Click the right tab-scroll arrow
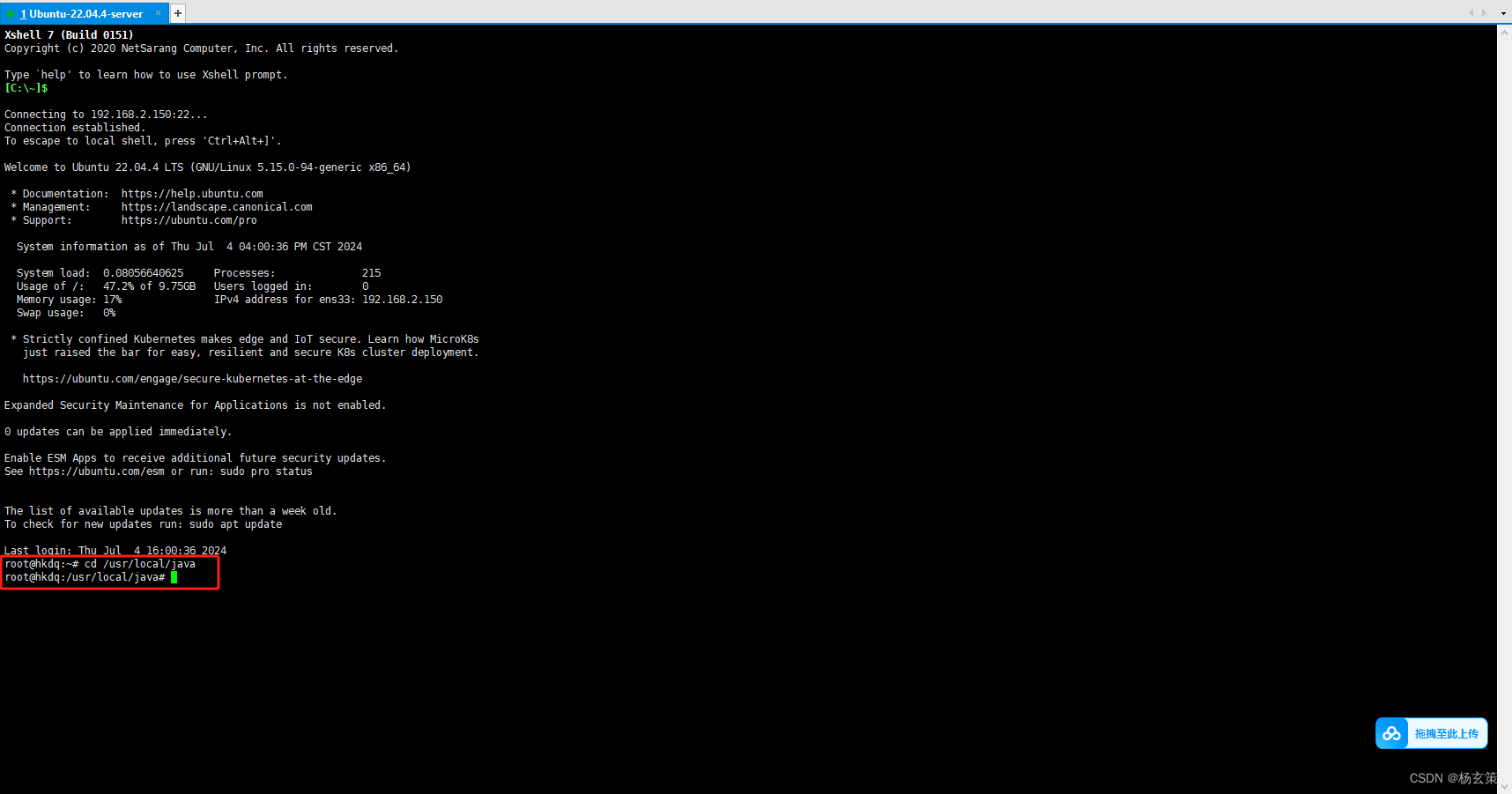This screenshot has height=794, width=1512. [1484, 13]
